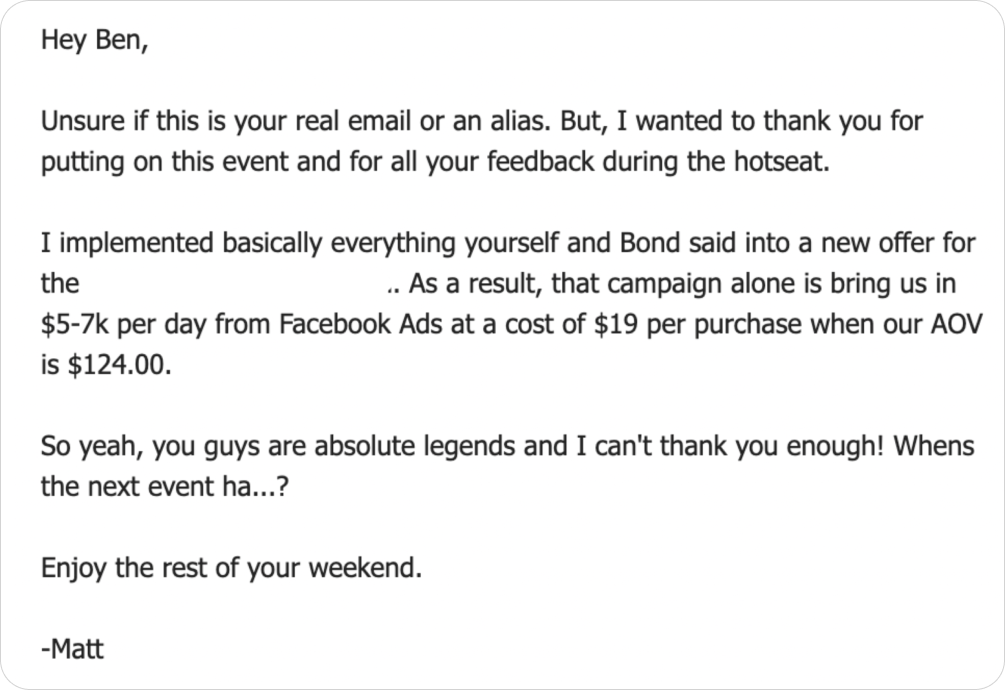The height and width of the screenshot is (690, 1005).
Task: Click the truncated "ha...?" text
Action: [263, 487]
